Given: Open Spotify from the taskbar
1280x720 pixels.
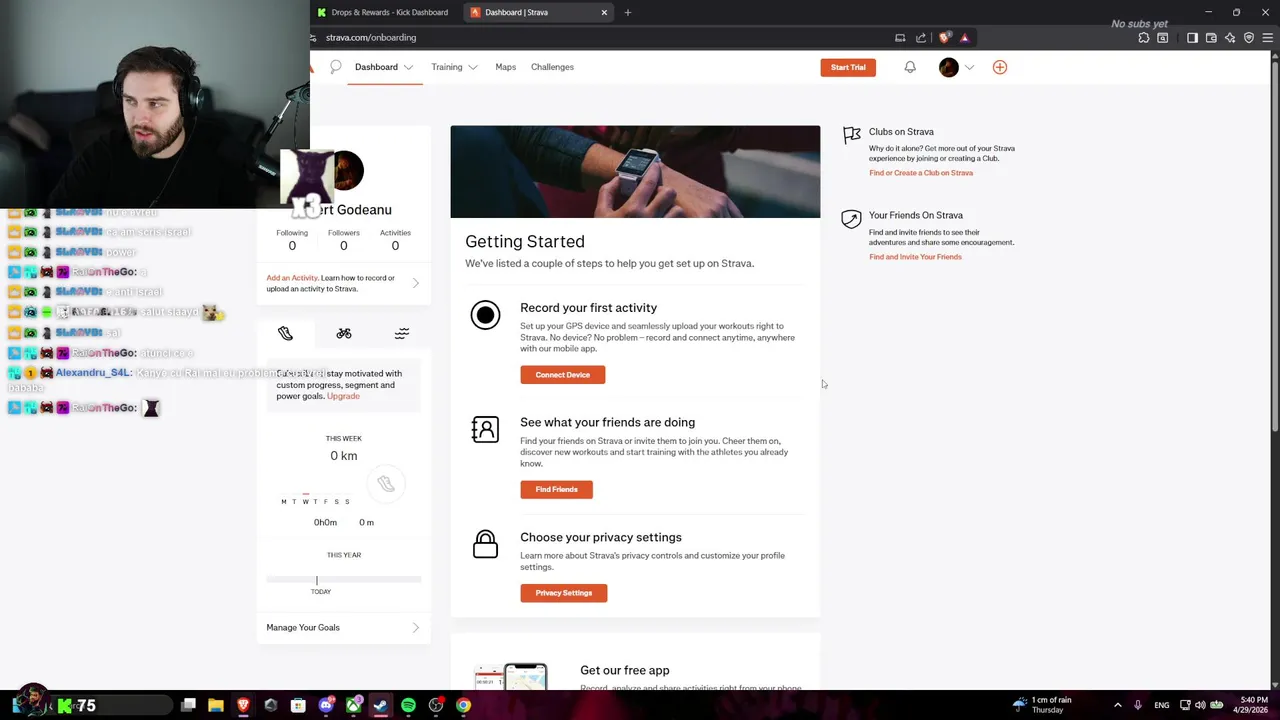Looking at the screenshot, I should pyautogui.click(x=408, y=705).
